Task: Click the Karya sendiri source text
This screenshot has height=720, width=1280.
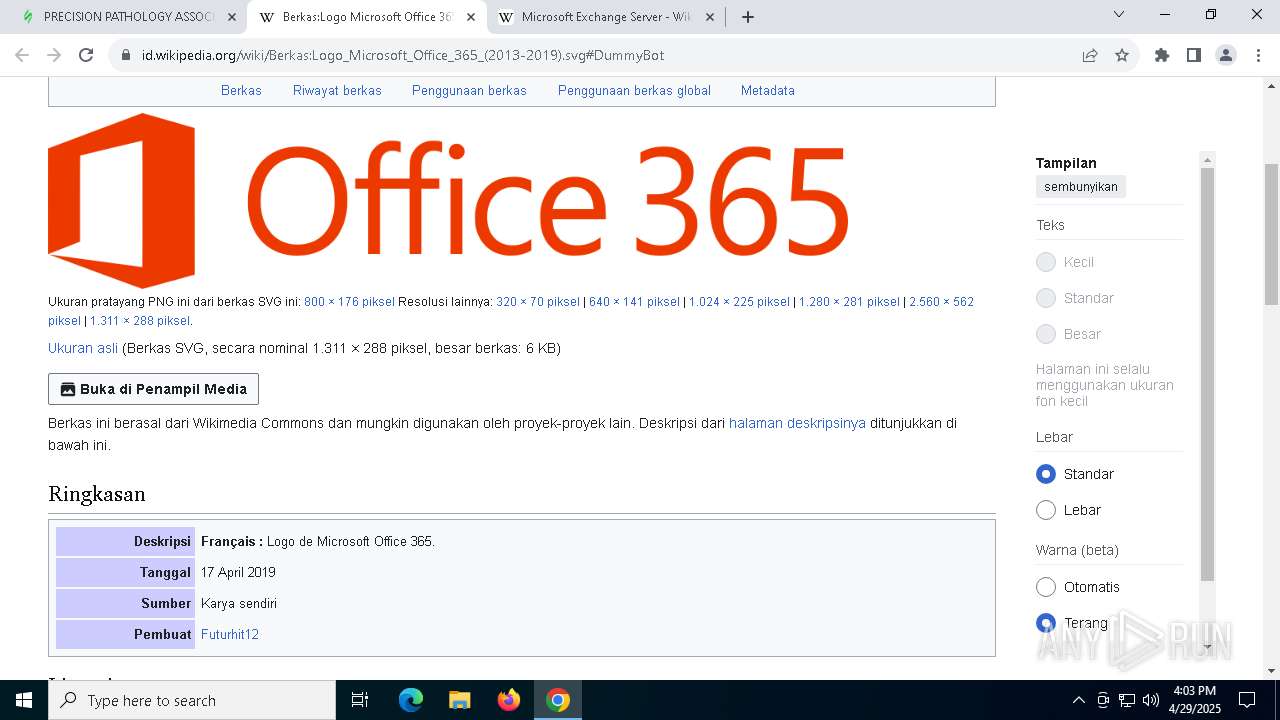Action: (x=239, y=603)
